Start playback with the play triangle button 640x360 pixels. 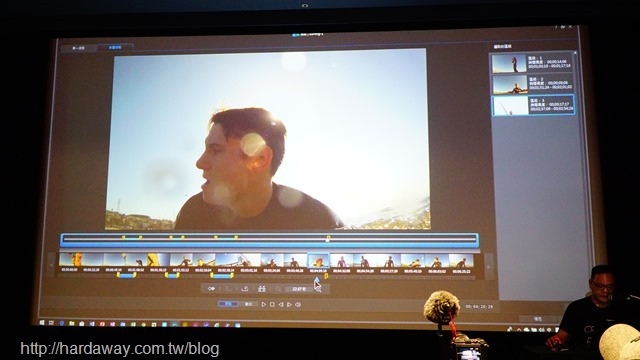pyautogui.click(x=264, y=304)
